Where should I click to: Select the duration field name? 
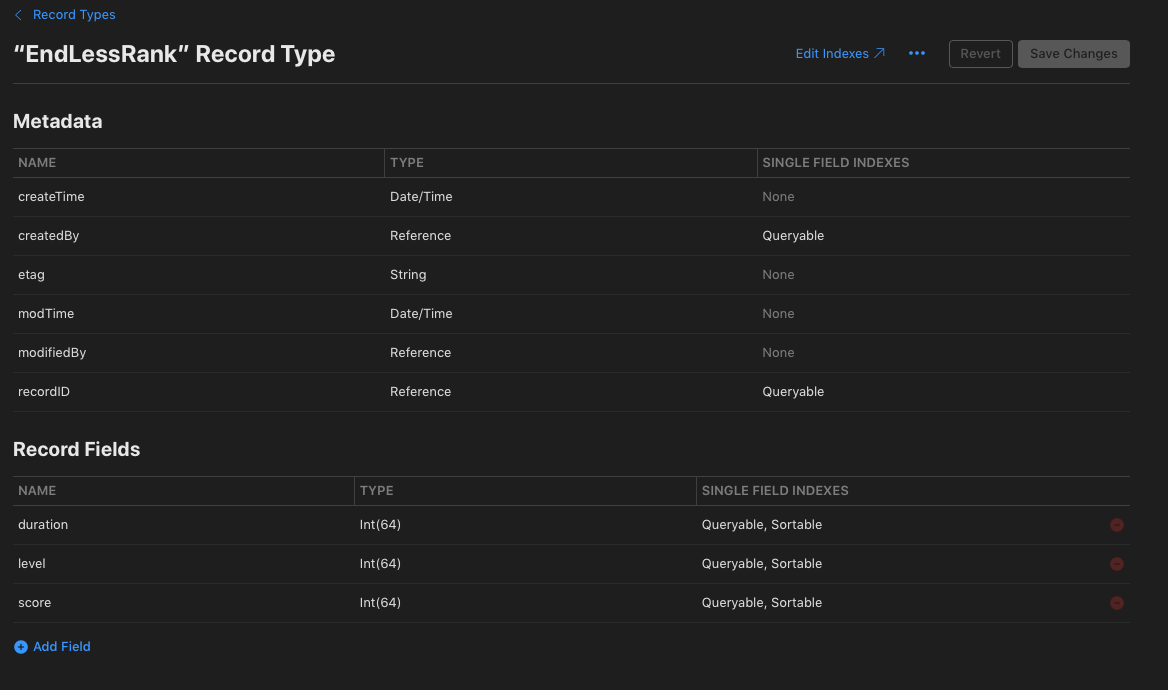(43, 525)
